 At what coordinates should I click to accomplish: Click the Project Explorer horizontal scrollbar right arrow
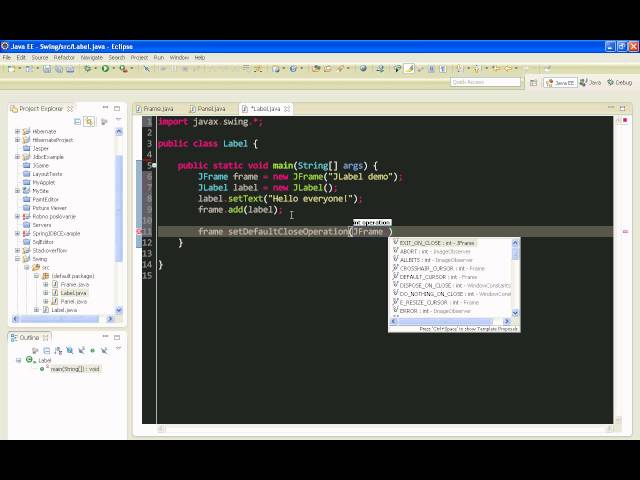point(110,319)
